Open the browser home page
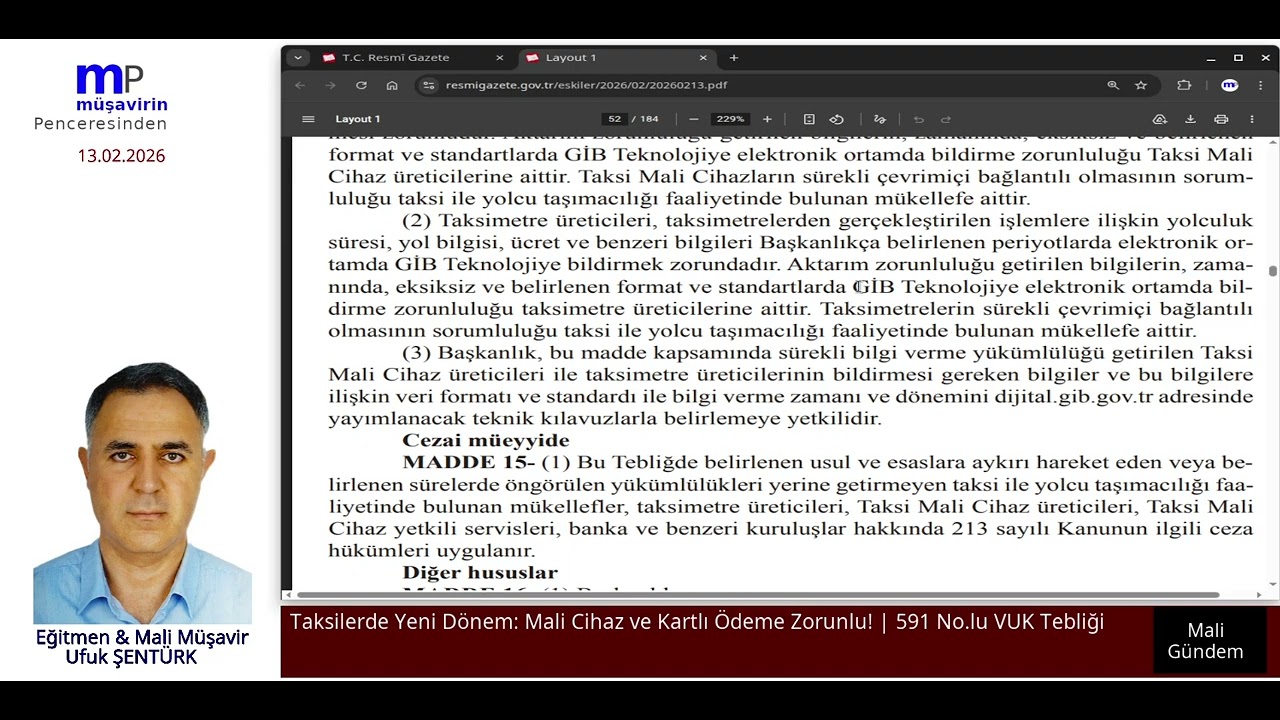 click(392, 86)
